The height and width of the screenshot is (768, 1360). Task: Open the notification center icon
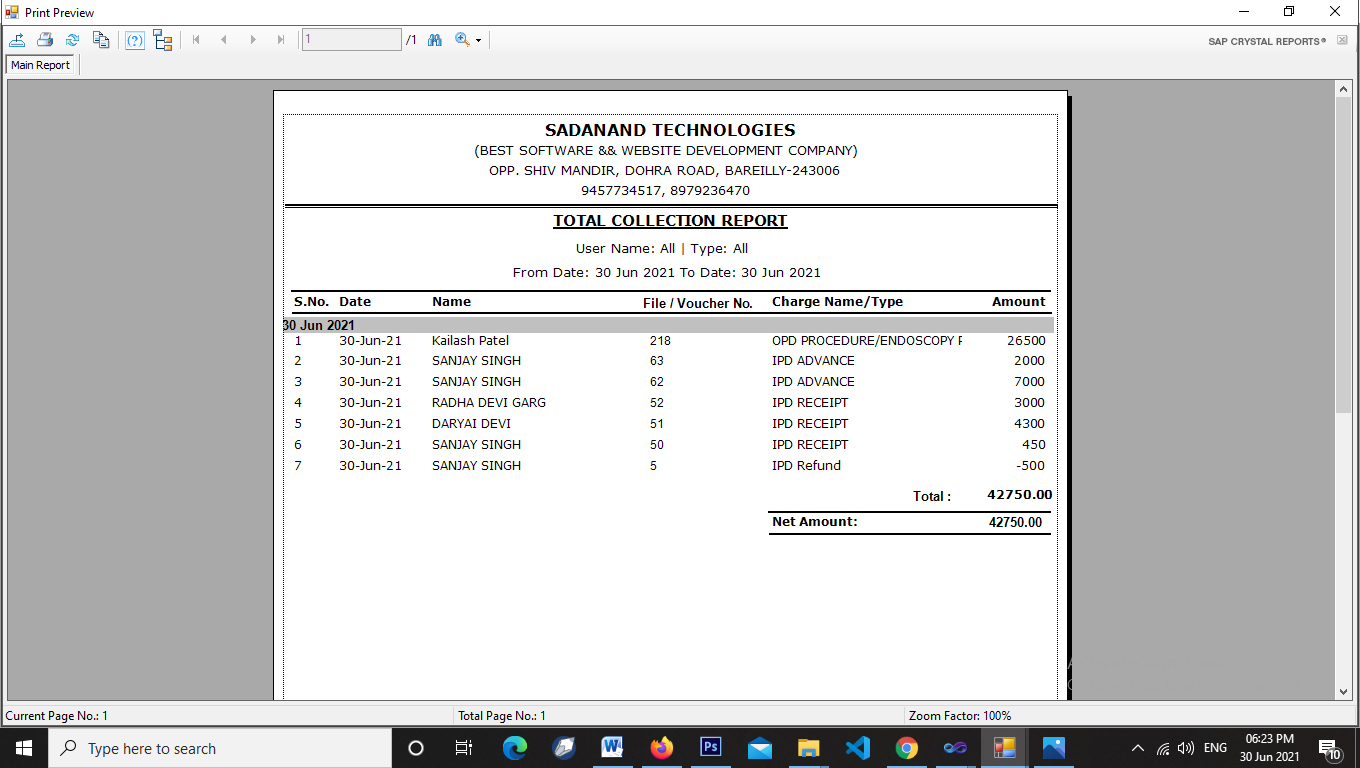[x=1331, y=749]
